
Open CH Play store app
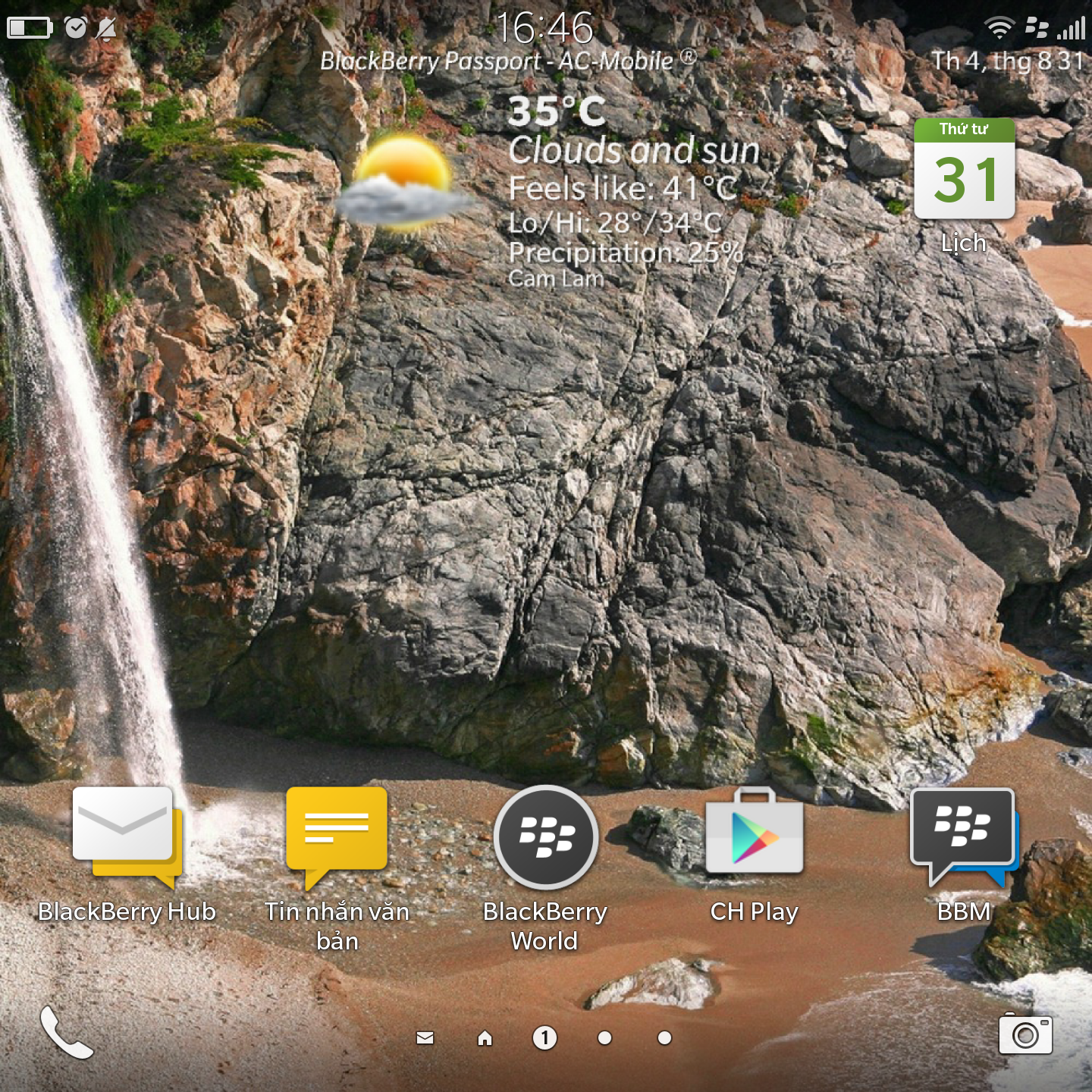point(754,834)
